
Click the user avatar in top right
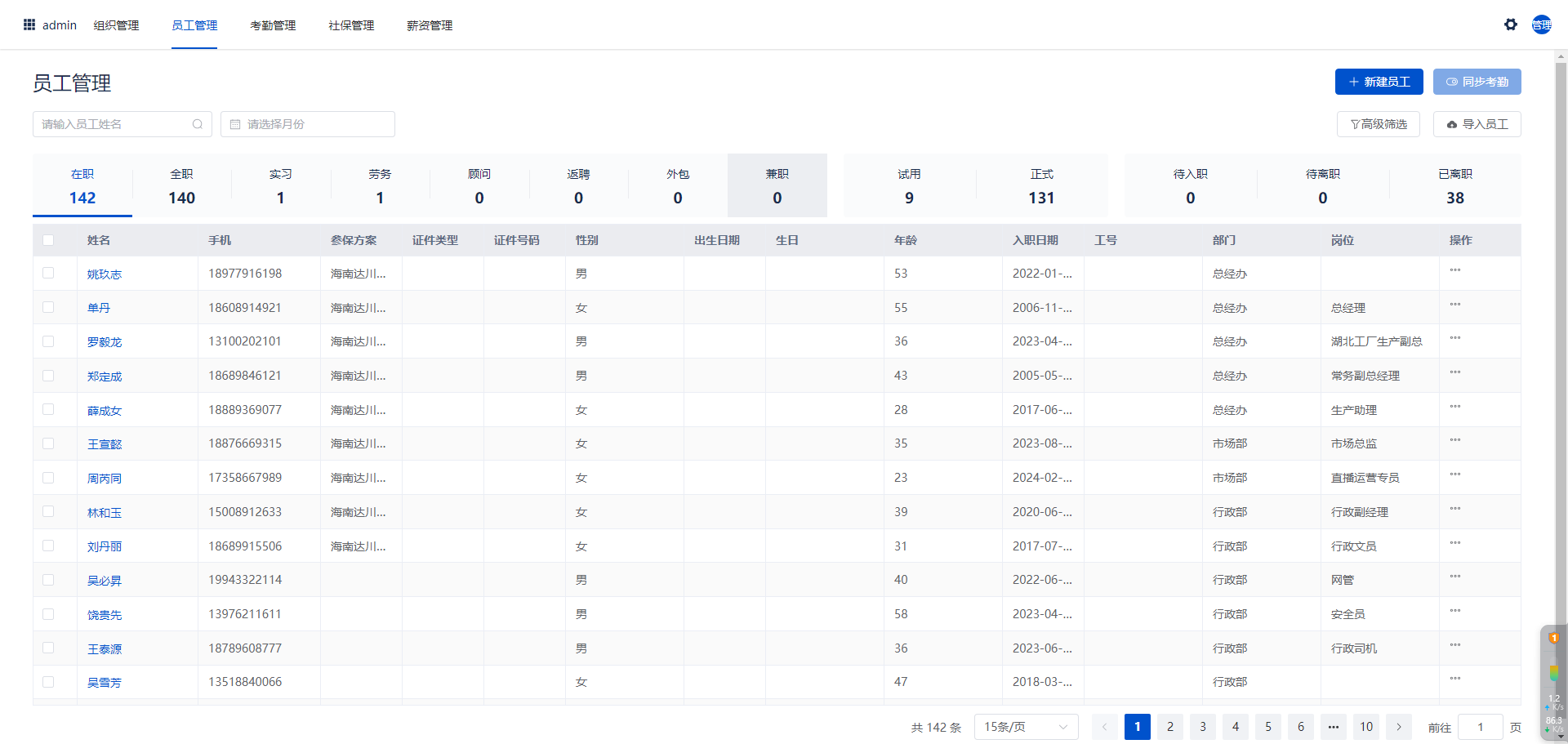[x=1541, y=25]
